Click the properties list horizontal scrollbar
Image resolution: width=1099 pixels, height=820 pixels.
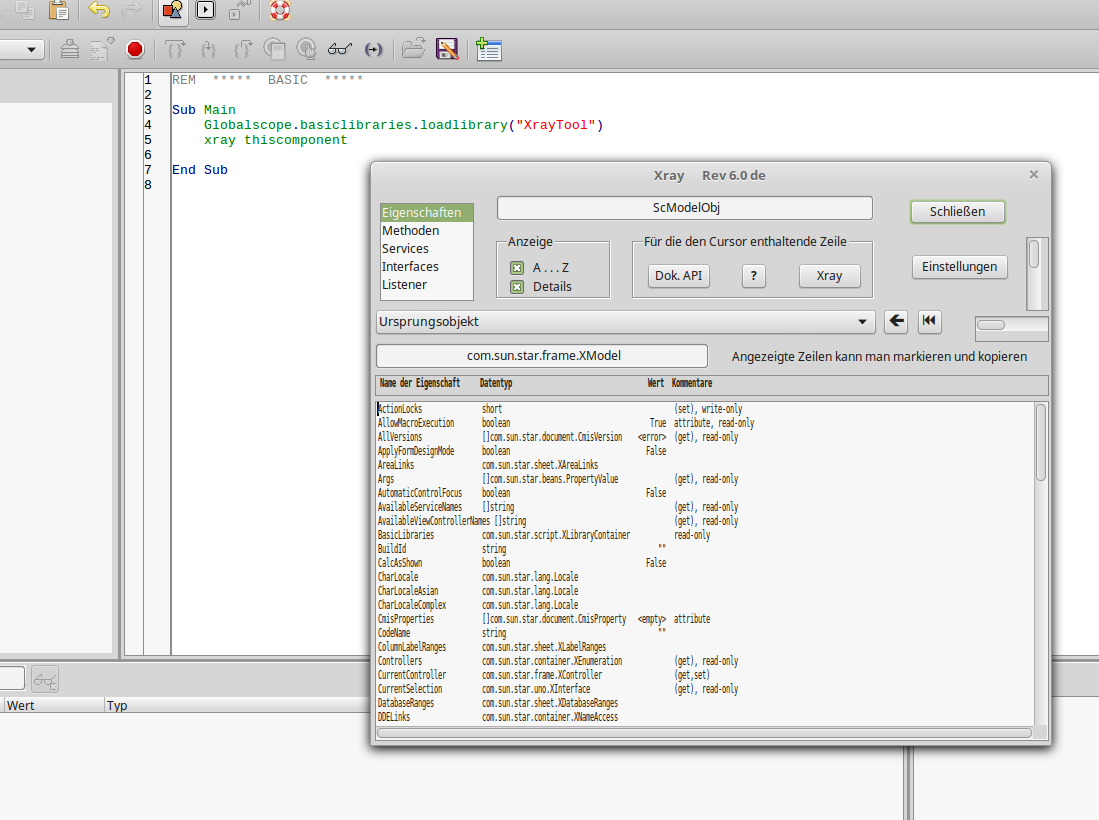tap(704, 733)
